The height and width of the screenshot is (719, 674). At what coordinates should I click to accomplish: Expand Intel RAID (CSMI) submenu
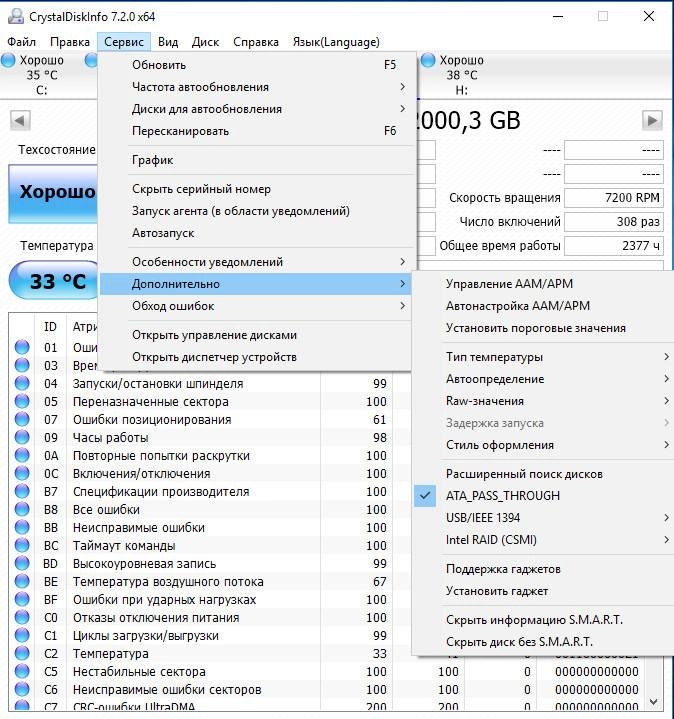(544, 540)
